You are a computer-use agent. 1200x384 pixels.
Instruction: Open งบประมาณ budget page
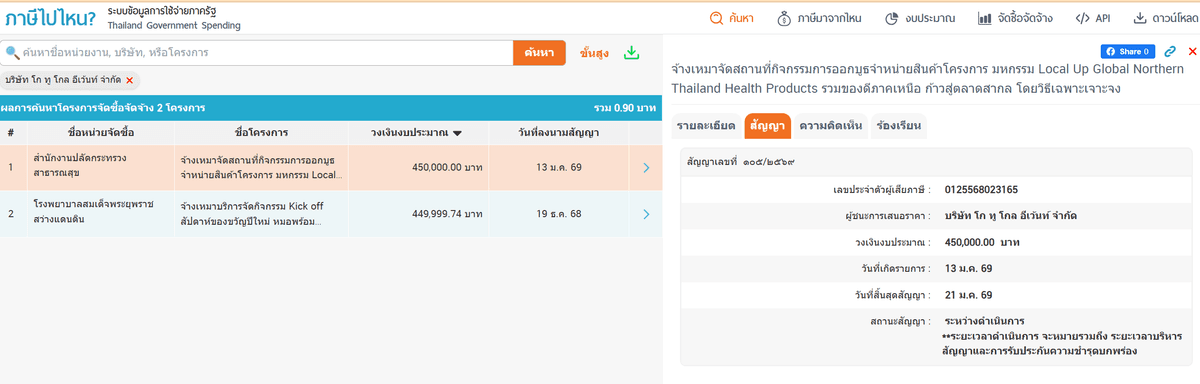click(920, 18)
